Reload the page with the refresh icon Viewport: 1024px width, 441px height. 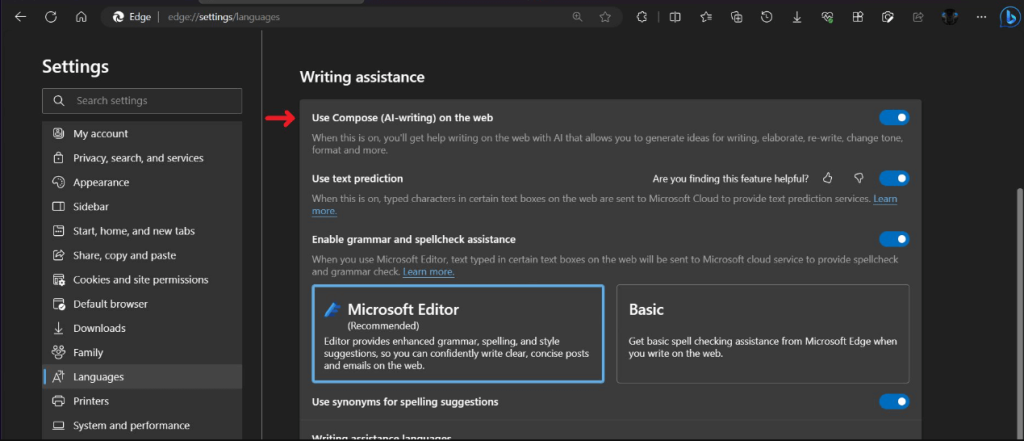(x=51, y=17)
